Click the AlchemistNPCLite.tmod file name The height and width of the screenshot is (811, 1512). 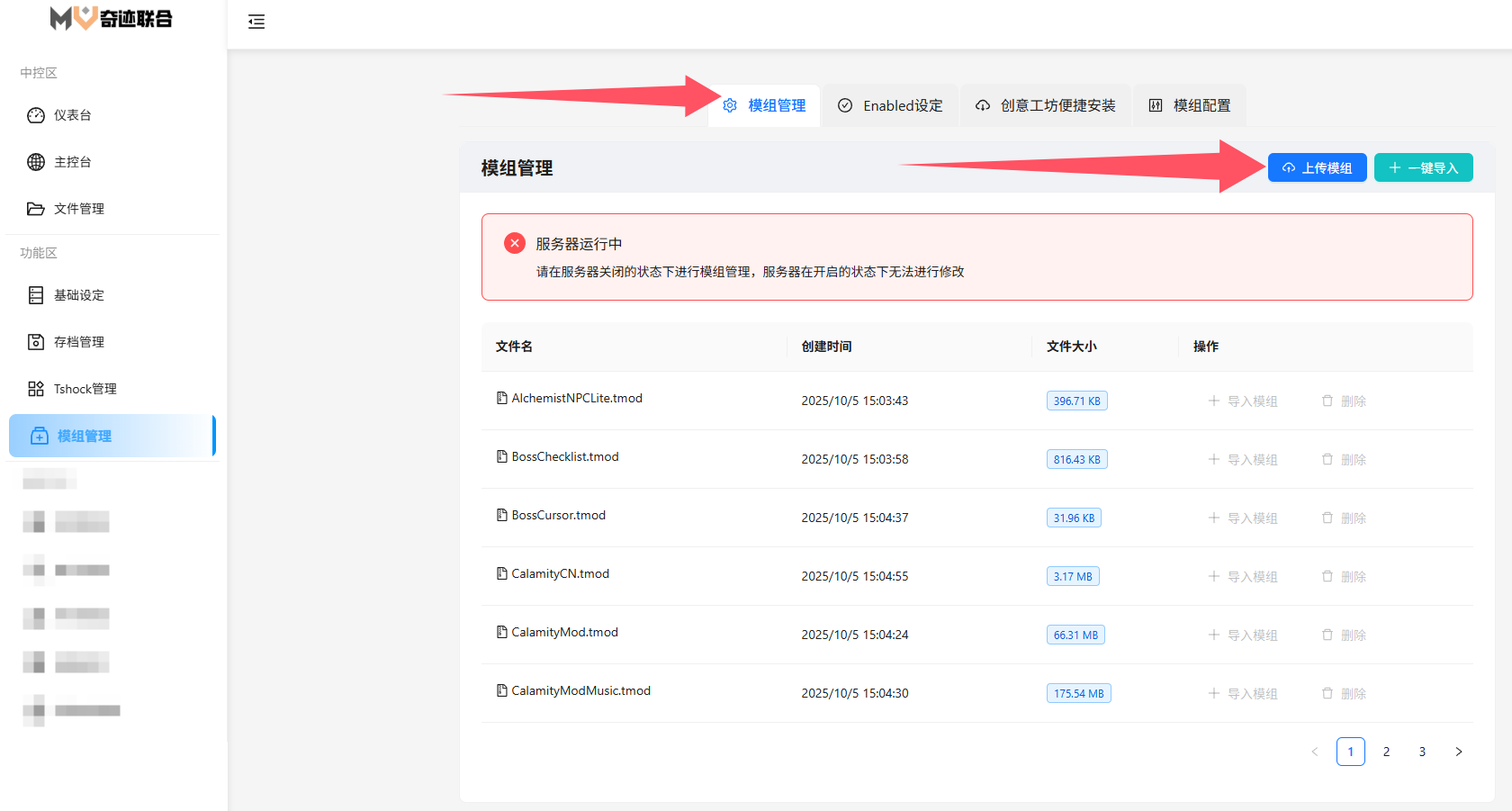pyautogui.click(x=576, y=398)
